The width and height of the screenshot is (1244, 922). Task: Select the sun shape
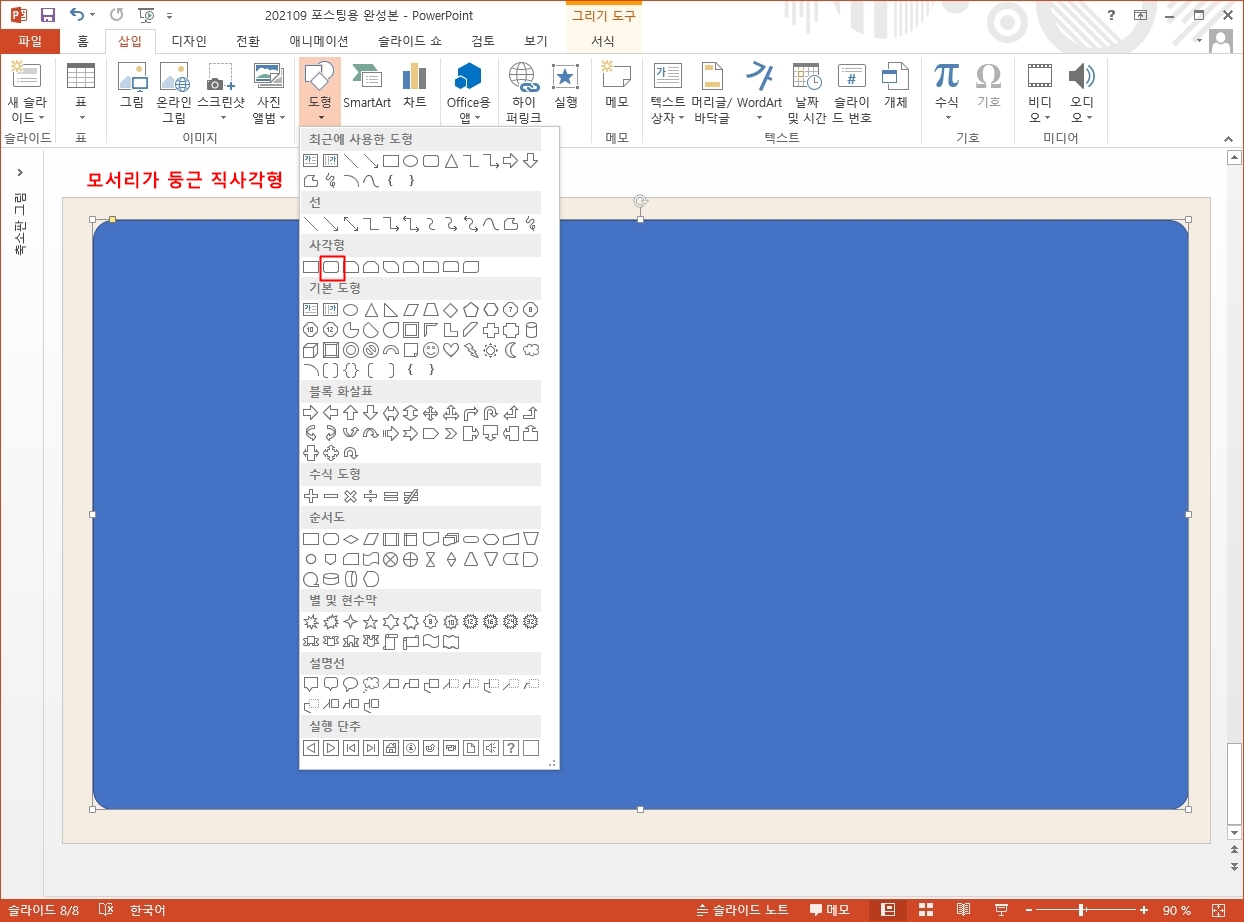pos(491,350)
